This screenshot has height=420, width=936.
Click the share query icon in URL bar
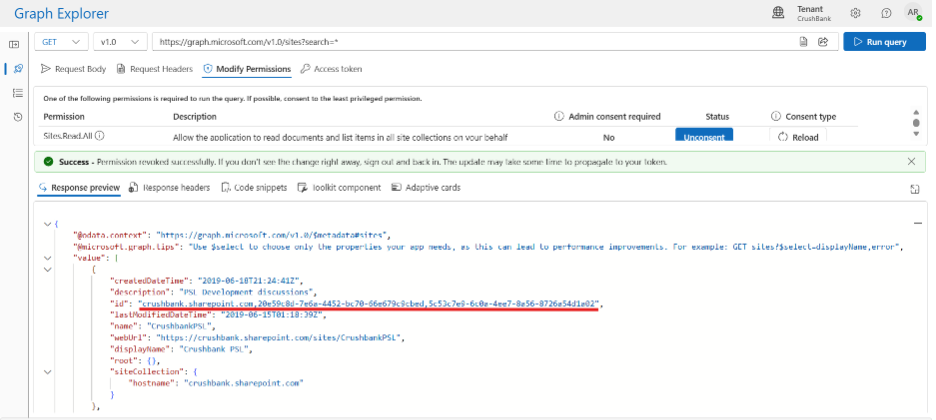pyautogui.click(x=823, y=42)
